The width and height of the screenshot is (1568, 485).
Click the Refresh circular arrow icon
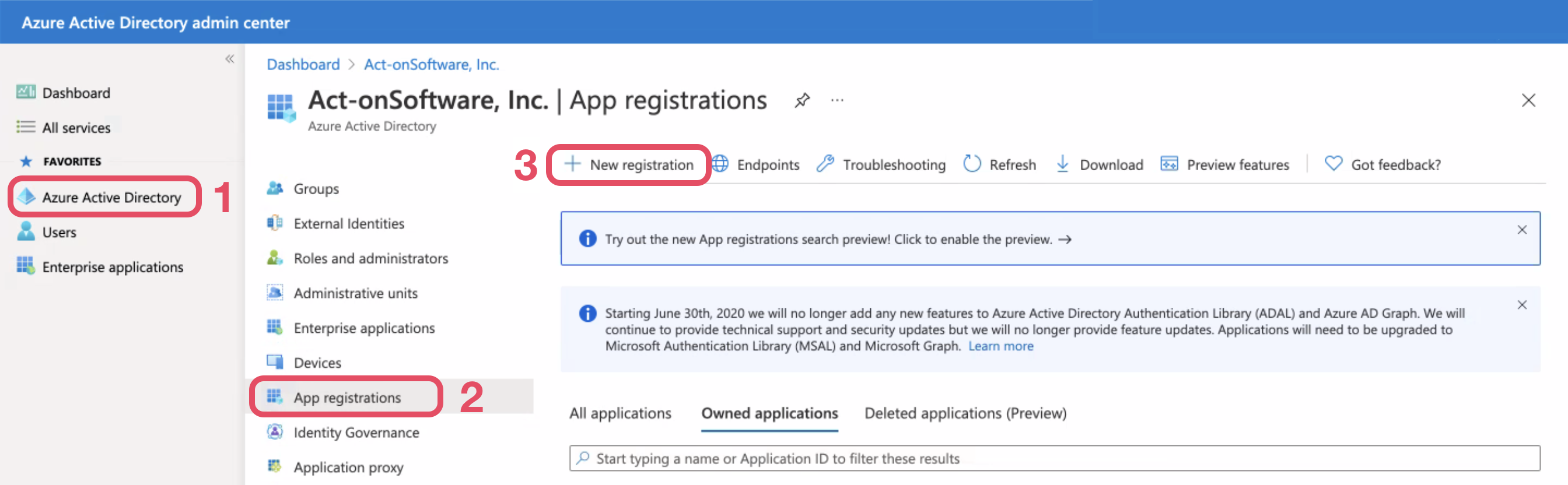[972, 164]
